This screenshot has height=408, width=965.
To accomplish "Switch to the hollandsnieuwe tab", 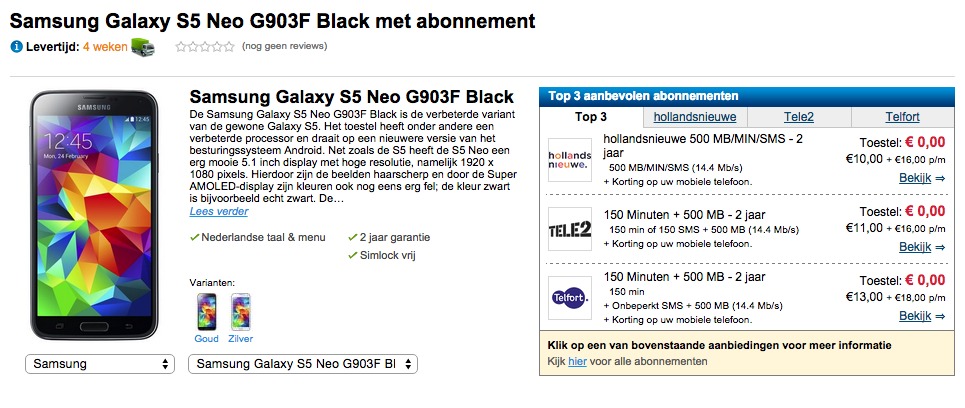I will click(x=694, y=117).
